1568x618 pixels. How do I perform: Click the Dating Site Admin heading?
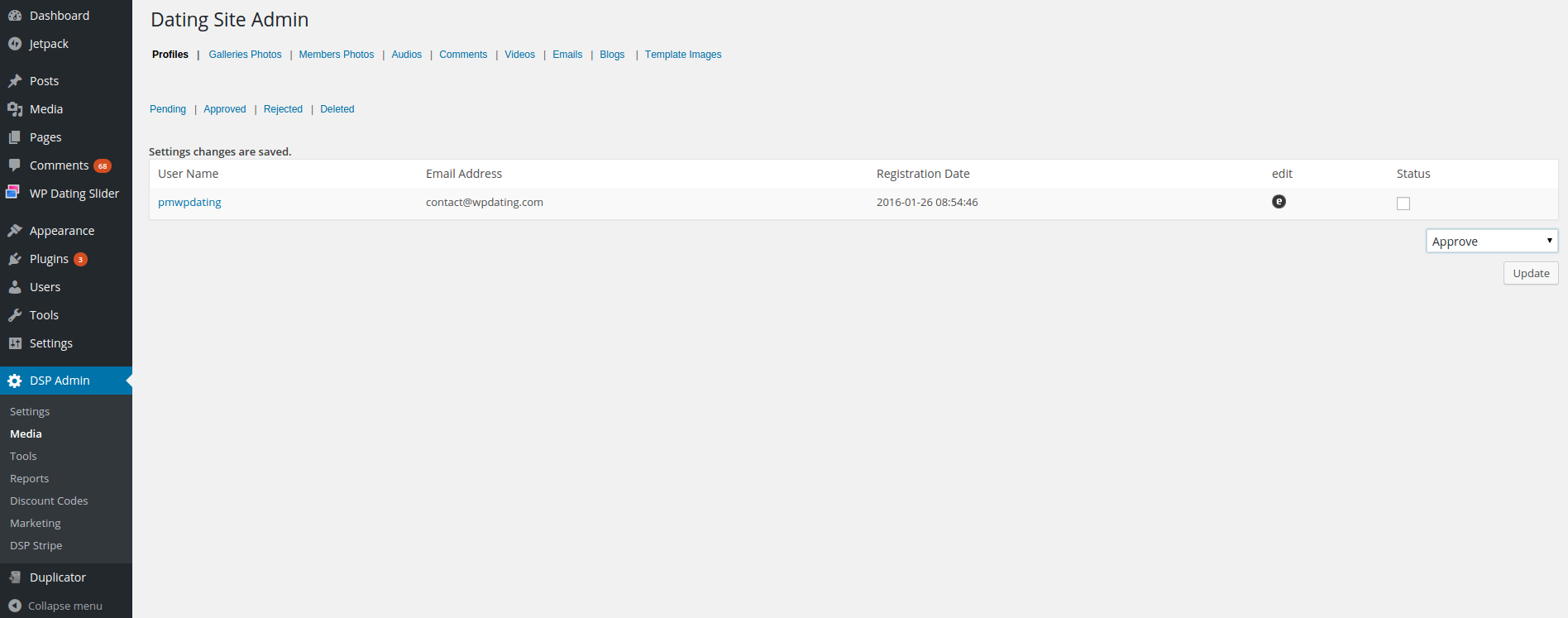(230, 20)
